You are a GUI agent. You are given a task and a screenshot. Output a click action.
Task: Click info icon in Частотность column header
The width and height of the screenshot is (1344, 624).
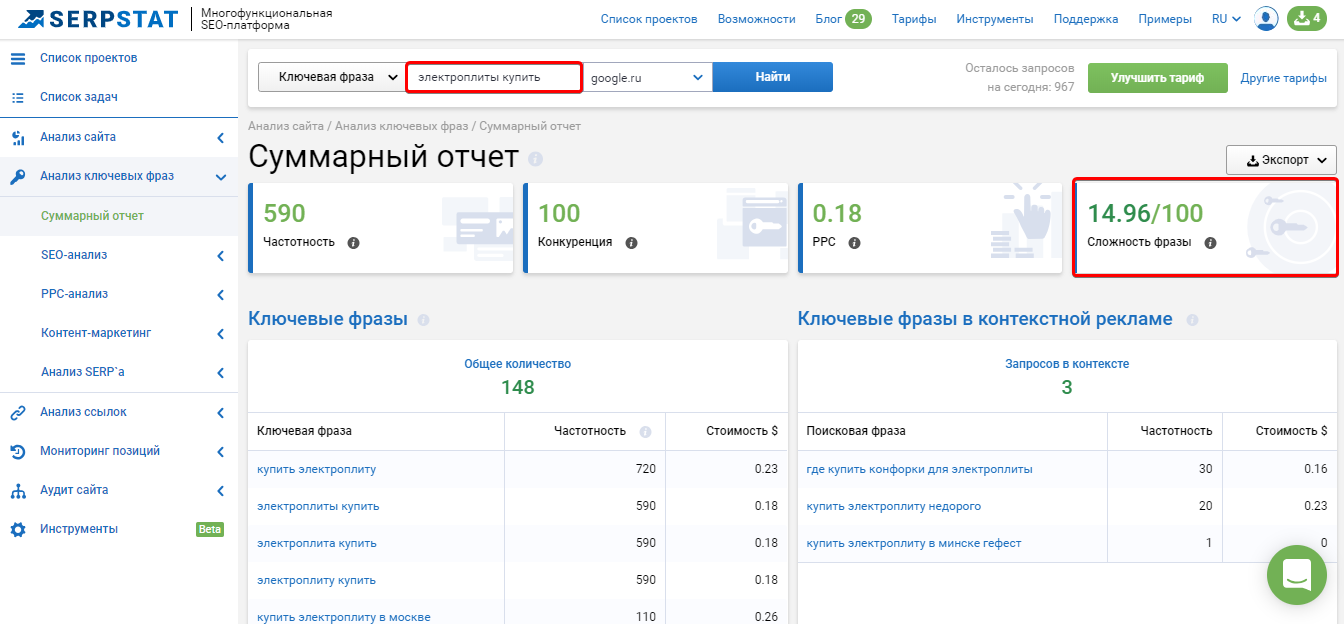click(x=645, y=432)
